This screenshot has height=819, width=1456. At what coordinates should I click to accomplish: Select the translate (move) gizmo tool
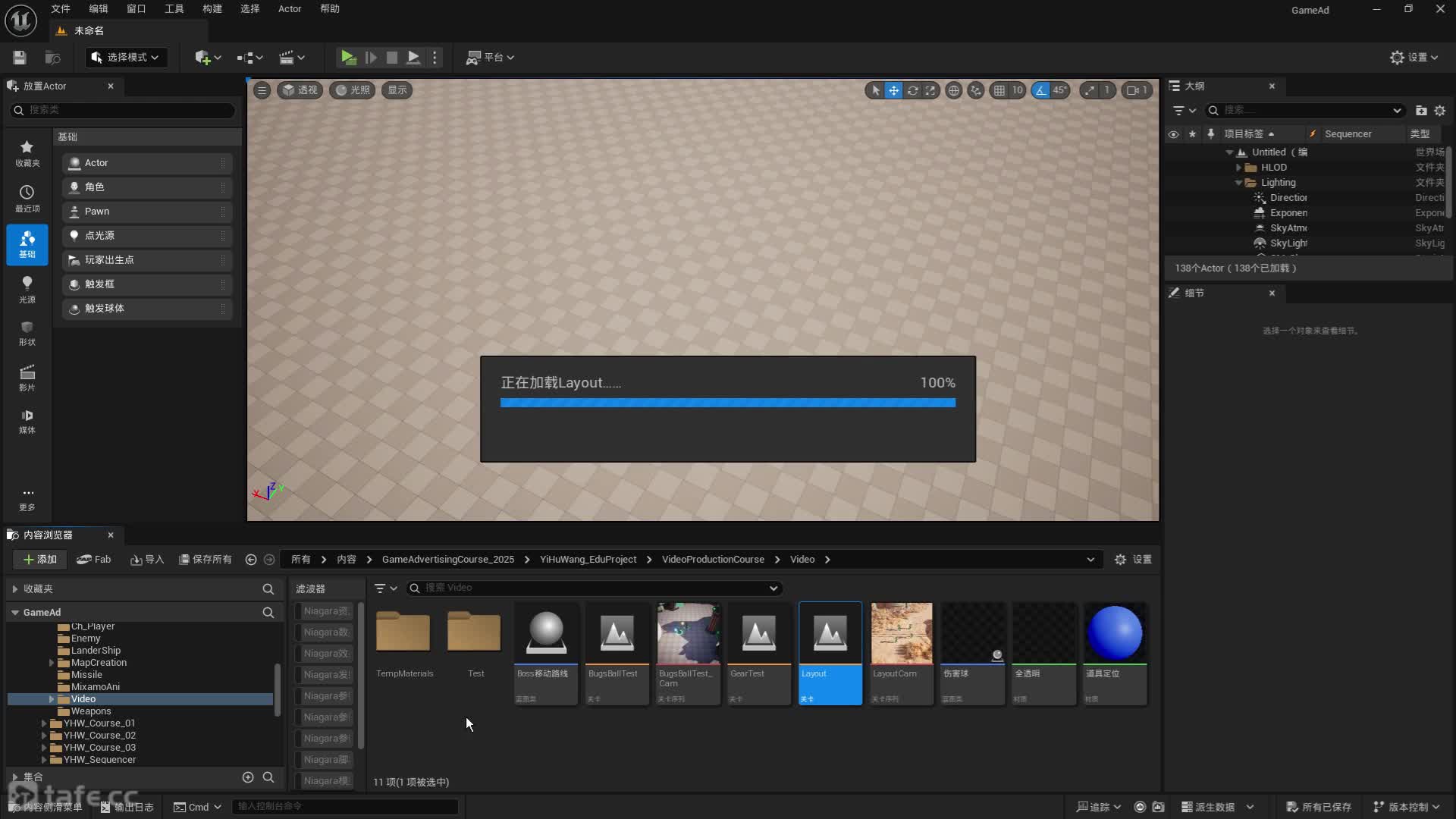point(894,90)
